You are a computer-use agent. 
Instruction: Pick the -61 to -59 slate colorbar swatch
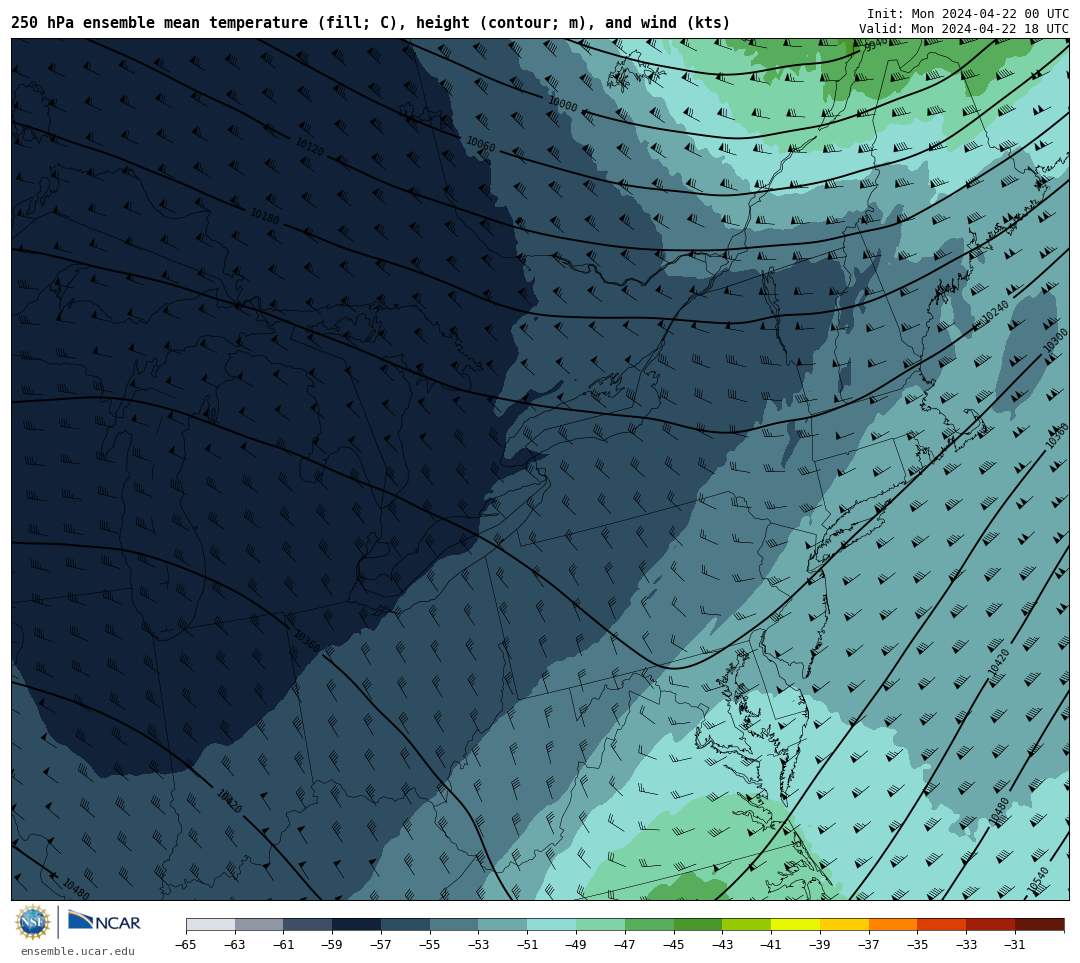308,924
